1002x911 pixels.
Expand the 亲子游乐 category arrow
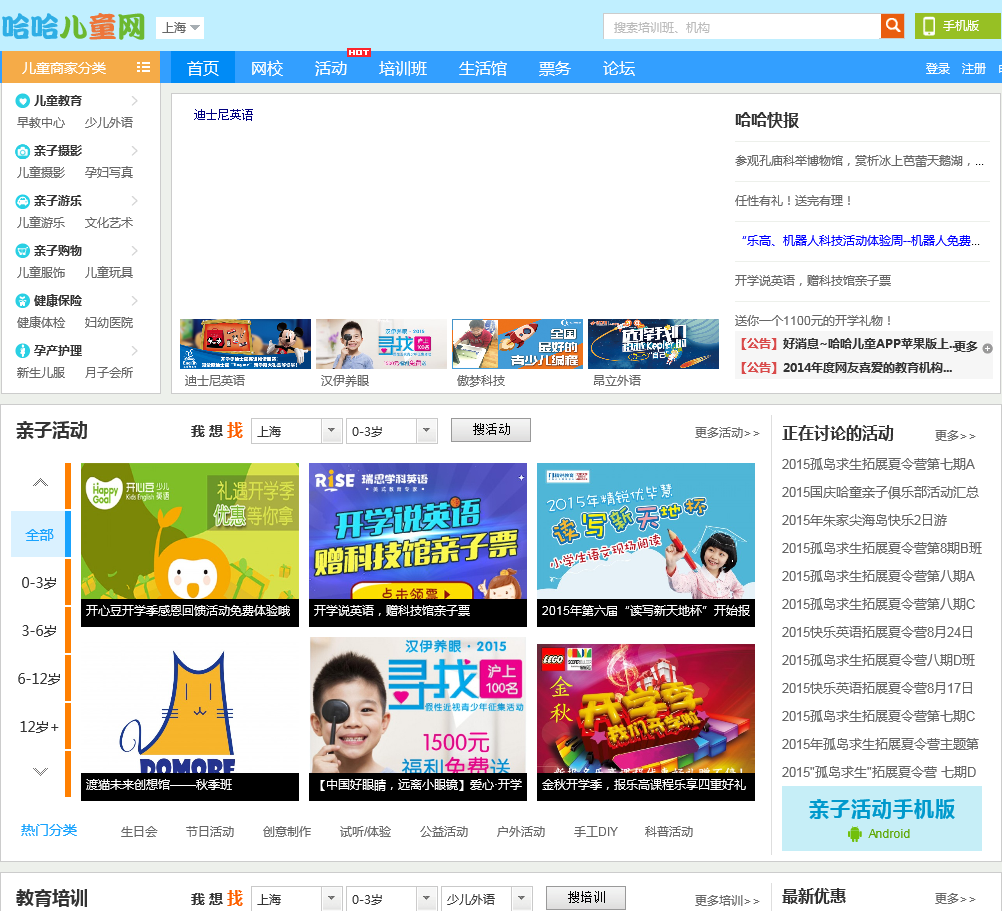pos(134,200)
